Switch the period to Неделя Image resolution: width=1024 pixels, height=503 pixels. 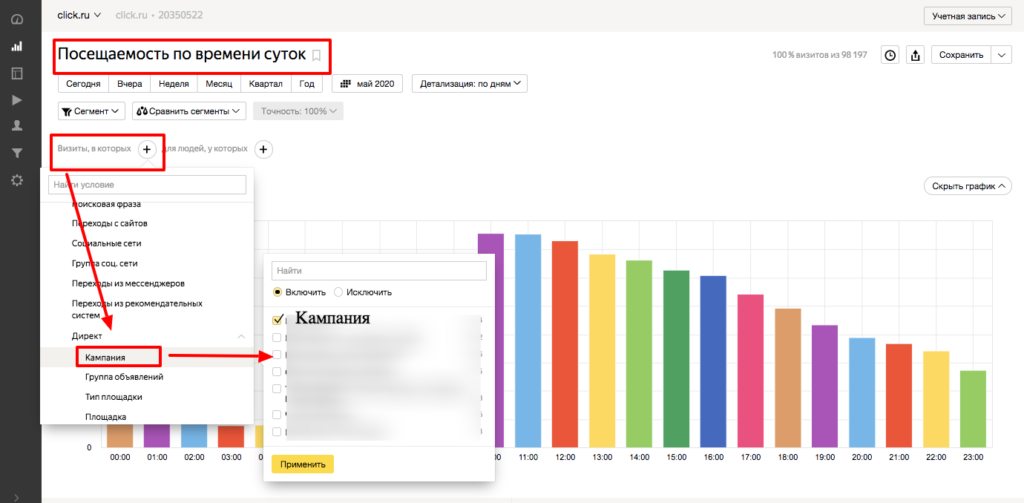173,84
